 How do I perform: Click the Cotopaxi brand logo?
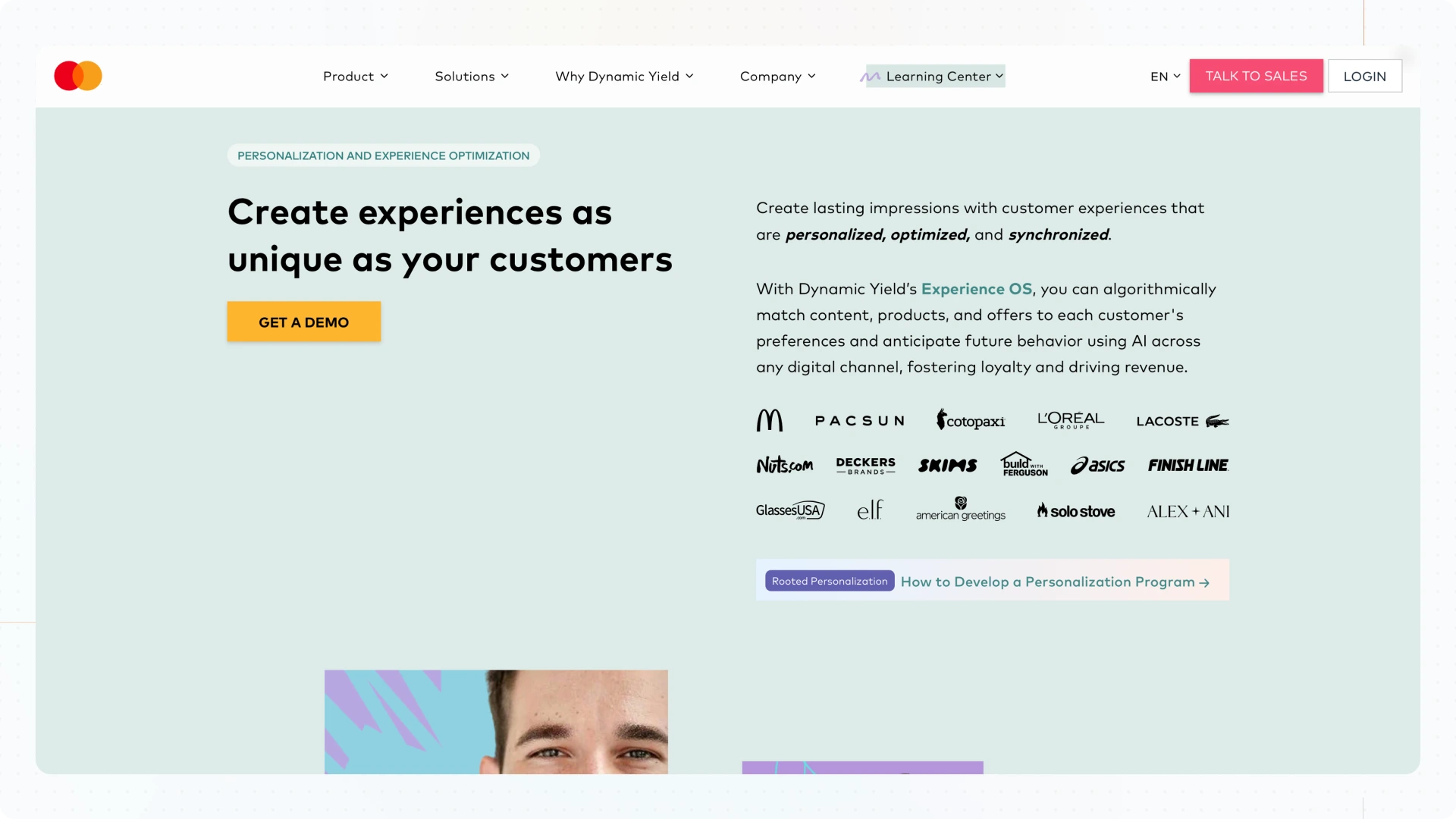[x=970, y=420]
